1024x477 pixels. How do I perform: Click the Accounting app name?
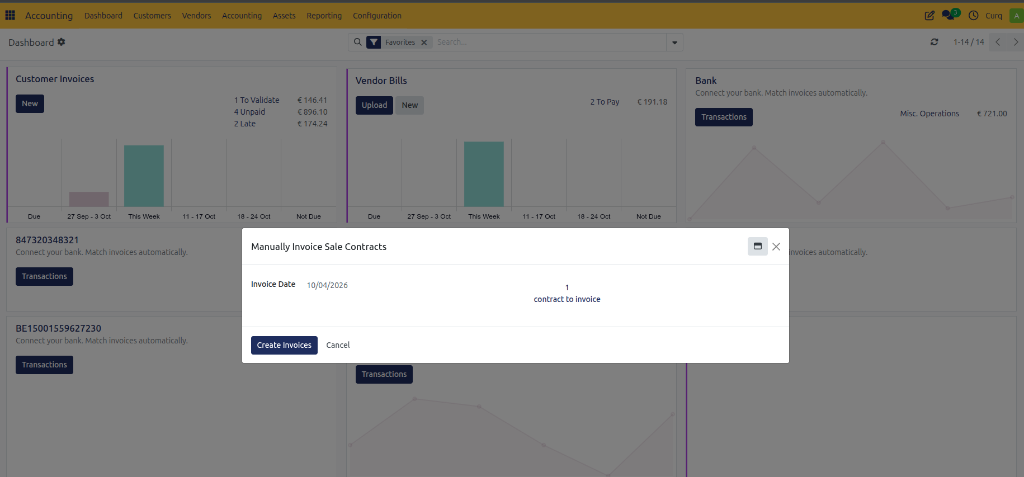[49, 16]
